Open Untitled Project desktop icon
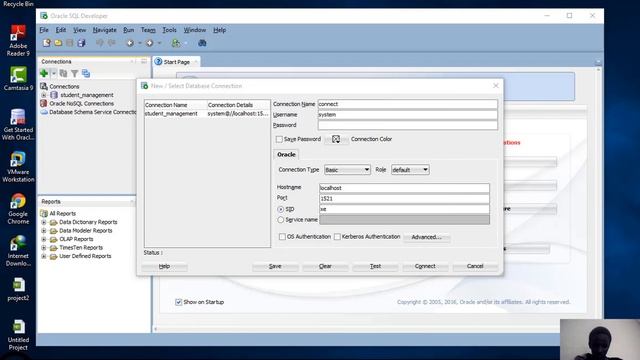The width and height of the screenshot is (640, 360). tap(18, 336)
